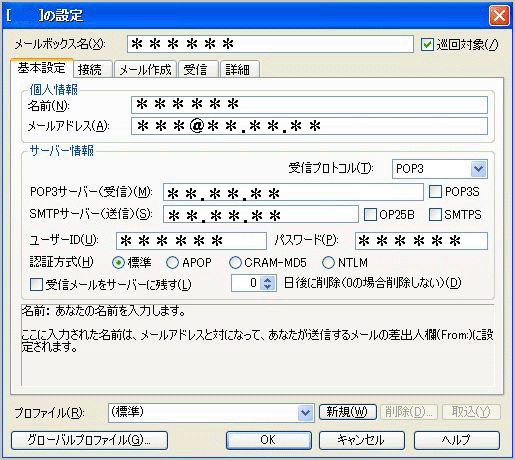The image size is (515, 460).
Task: Enable the SMTPS checkbox
Action: [435, 215]
